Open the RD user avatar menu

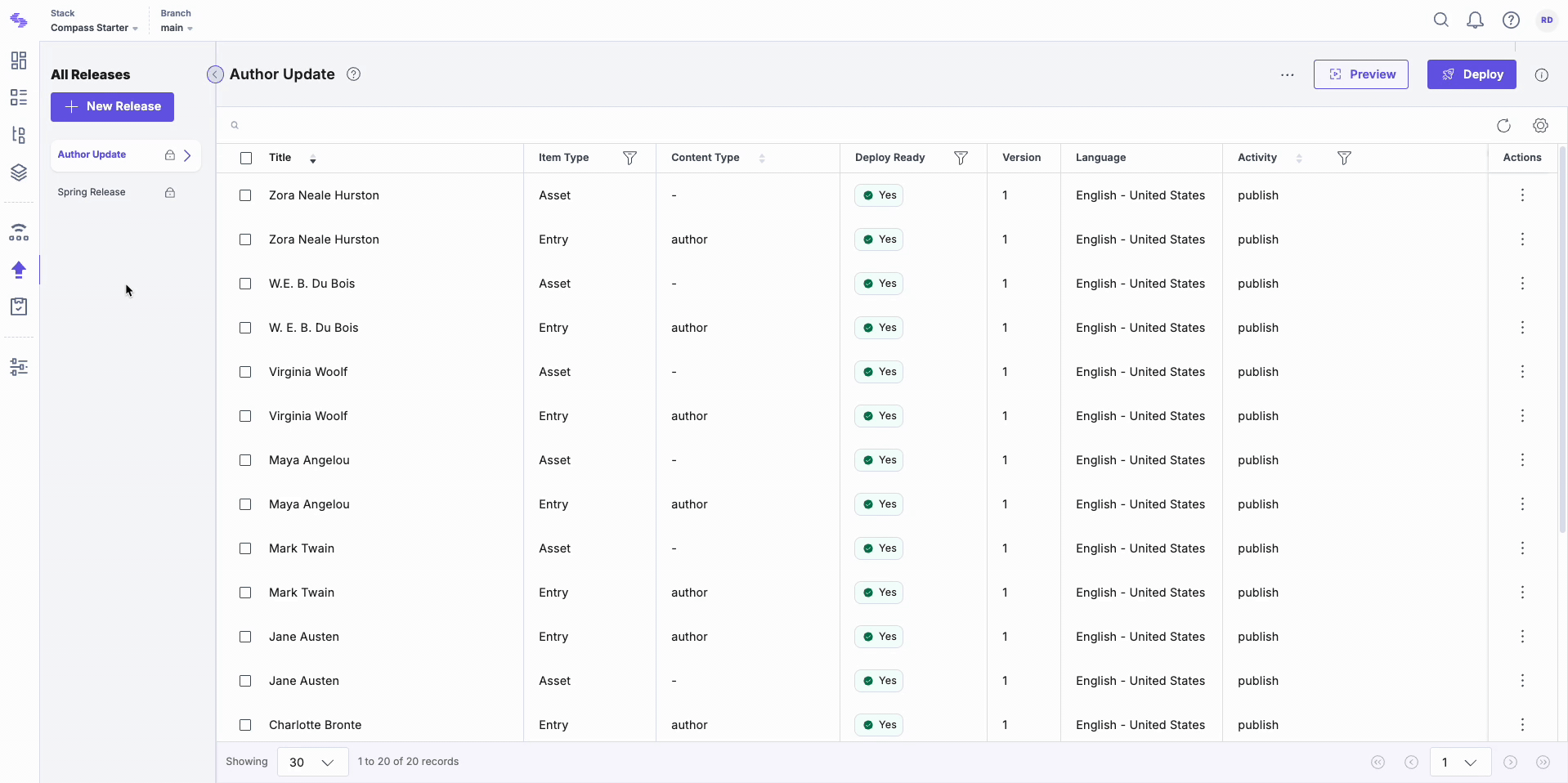pos(1547,20)
